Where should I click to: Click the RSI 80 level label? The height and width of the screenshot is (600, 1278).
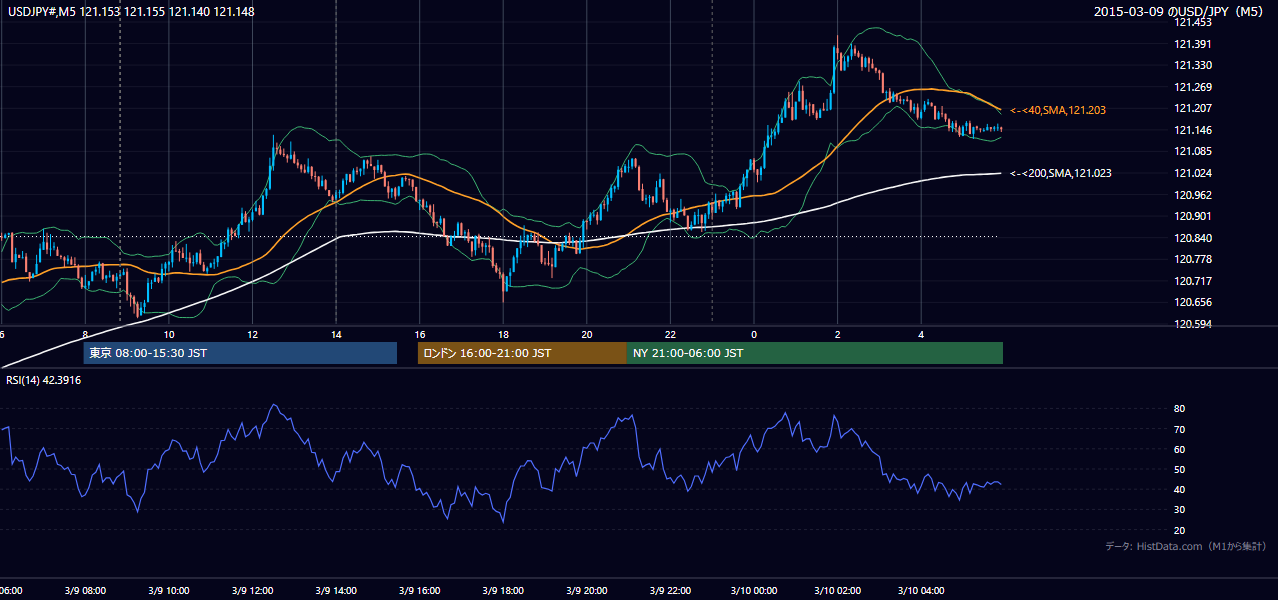click(x=1180, y=409)
